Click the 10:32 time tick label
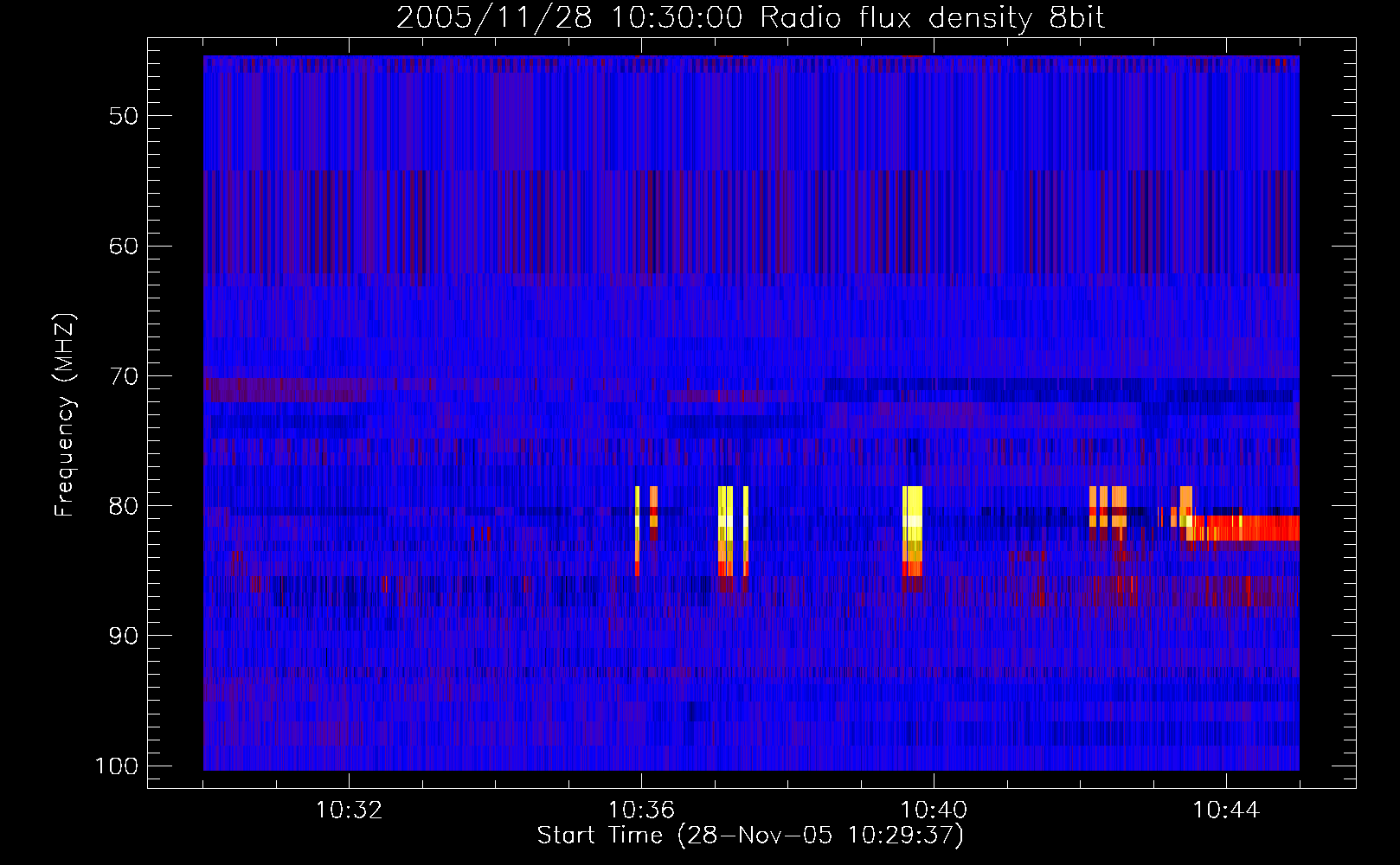Screen dimensions: 1400x865 [x=349, y=811]
